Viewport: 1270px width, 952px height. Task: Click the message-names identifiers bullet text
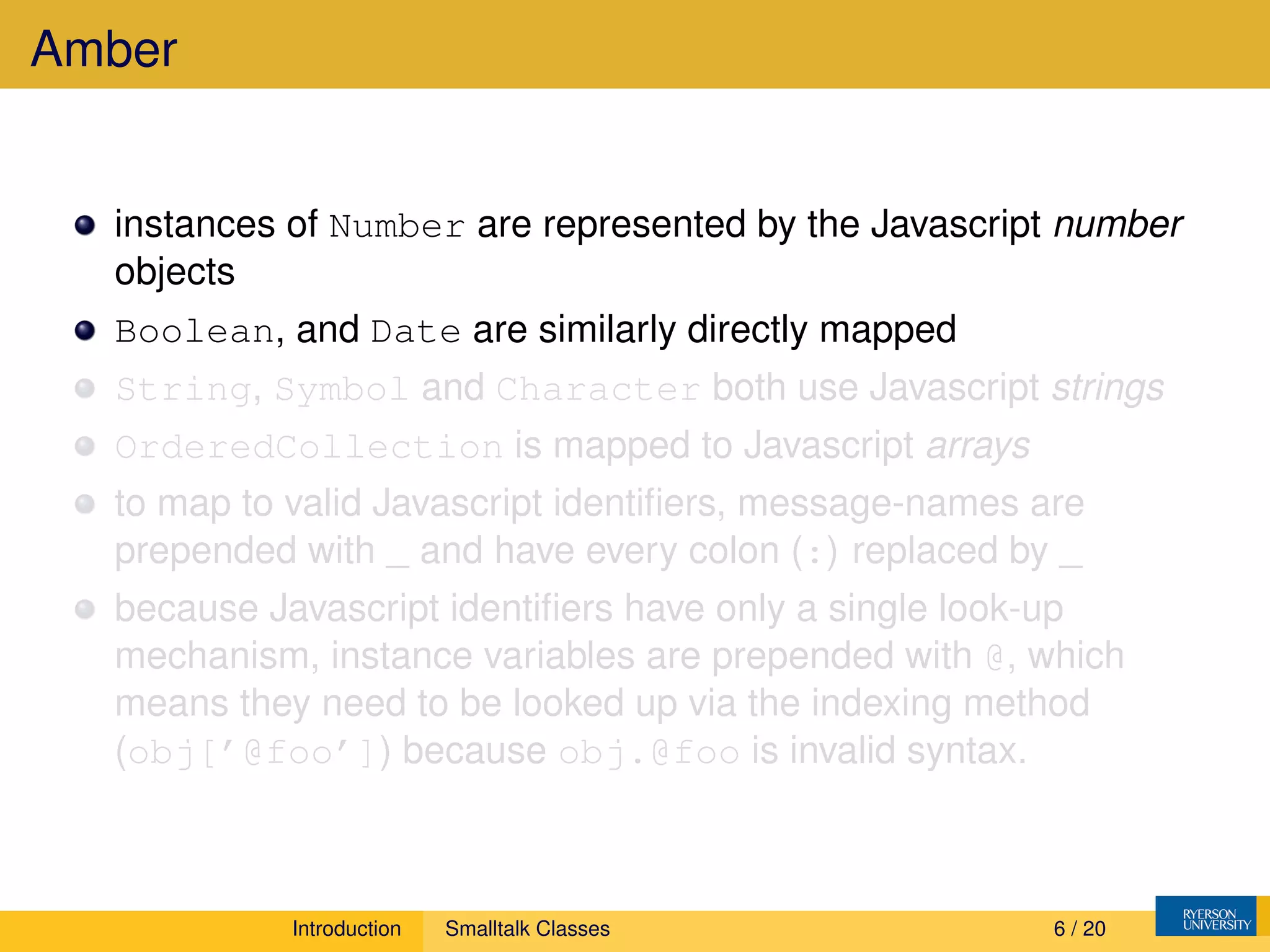(x=600, y=527)
